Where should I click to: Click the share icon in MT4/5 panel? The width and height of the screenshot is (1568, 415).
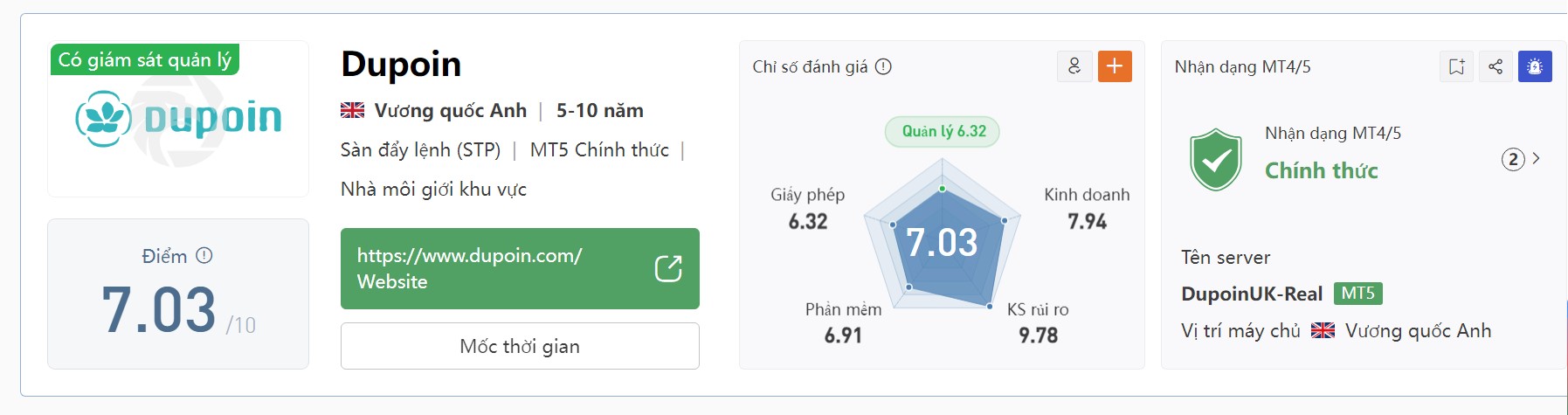tap(1495, 66)
